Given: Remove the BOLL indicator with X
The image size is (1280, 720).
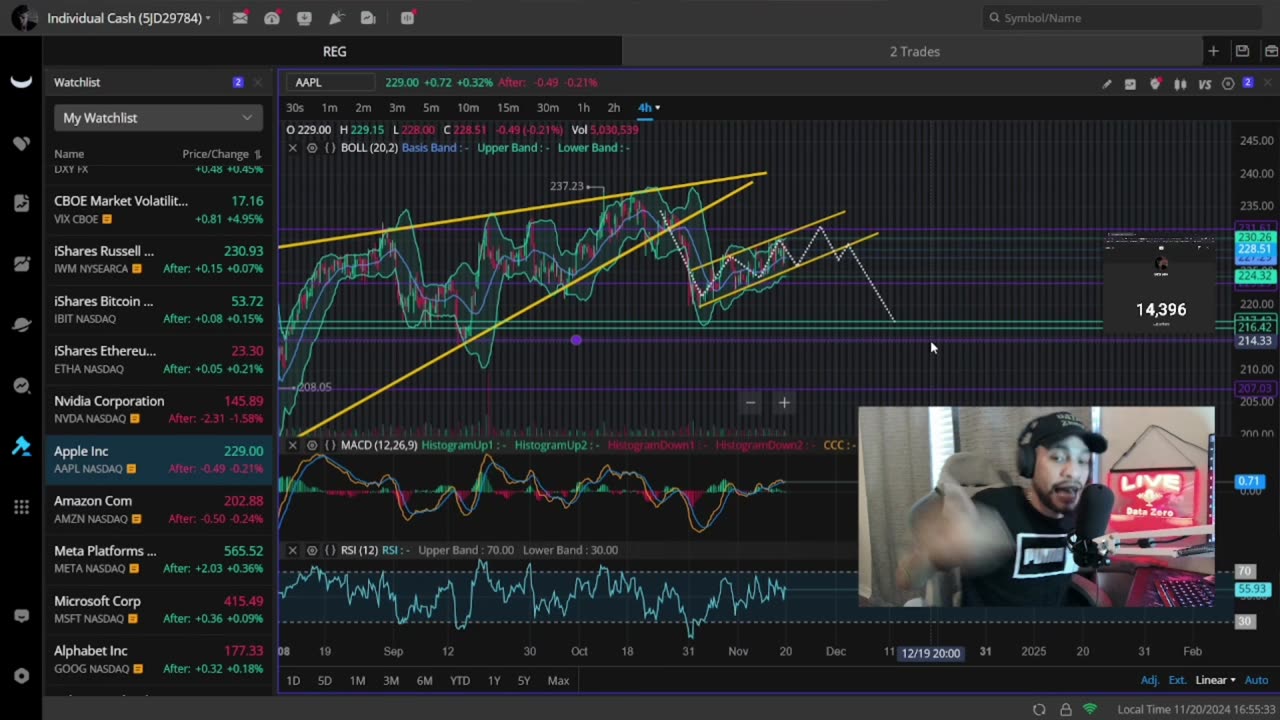Looking at the screenshot, I should coord(292,148).
